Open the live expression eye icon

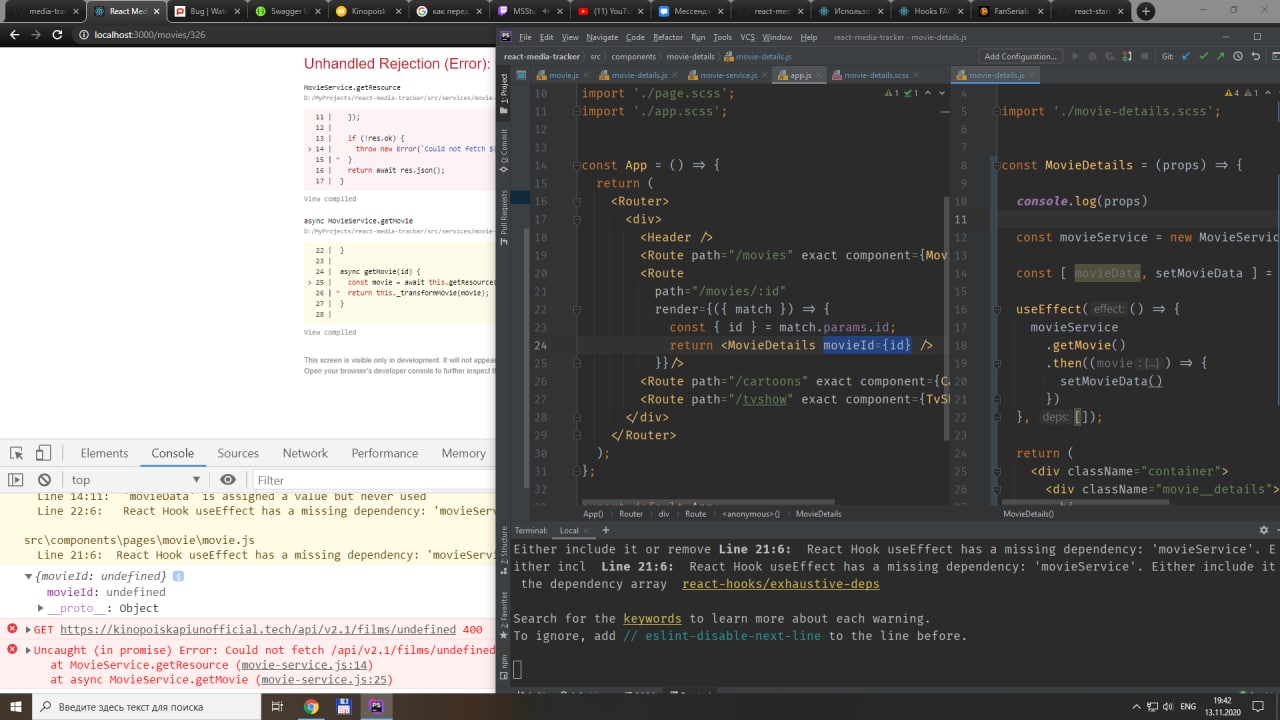(x=228, y=480)
